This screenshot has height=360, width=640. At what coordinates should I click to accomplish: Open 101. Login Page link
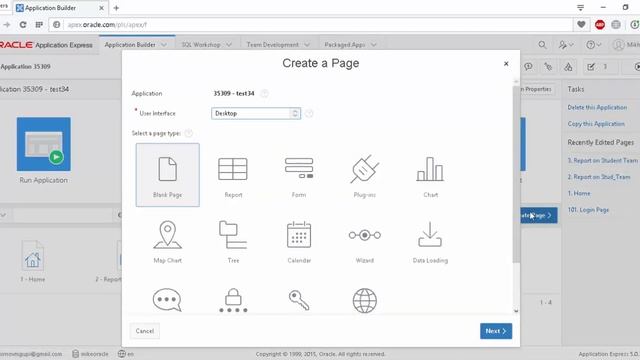tap(588, 210)
